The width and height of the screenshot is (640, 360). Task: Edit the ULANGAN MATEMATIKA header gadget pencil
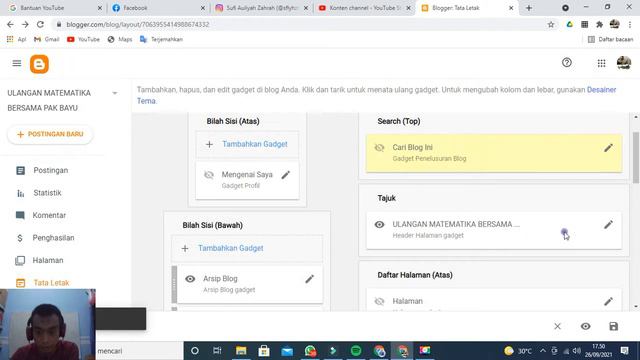[608, 224]
